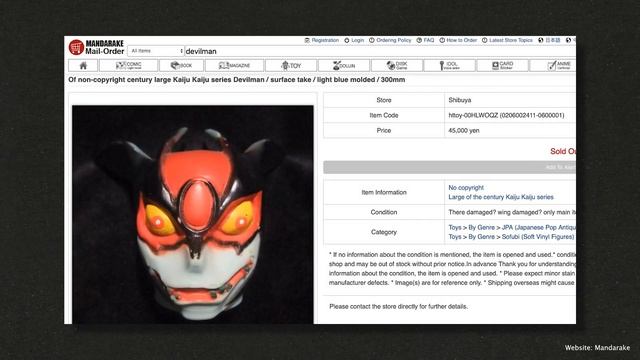Open the Disk Game category tab
The width and height of the screenshot is (640, 360).
click(x=397, y=65)
